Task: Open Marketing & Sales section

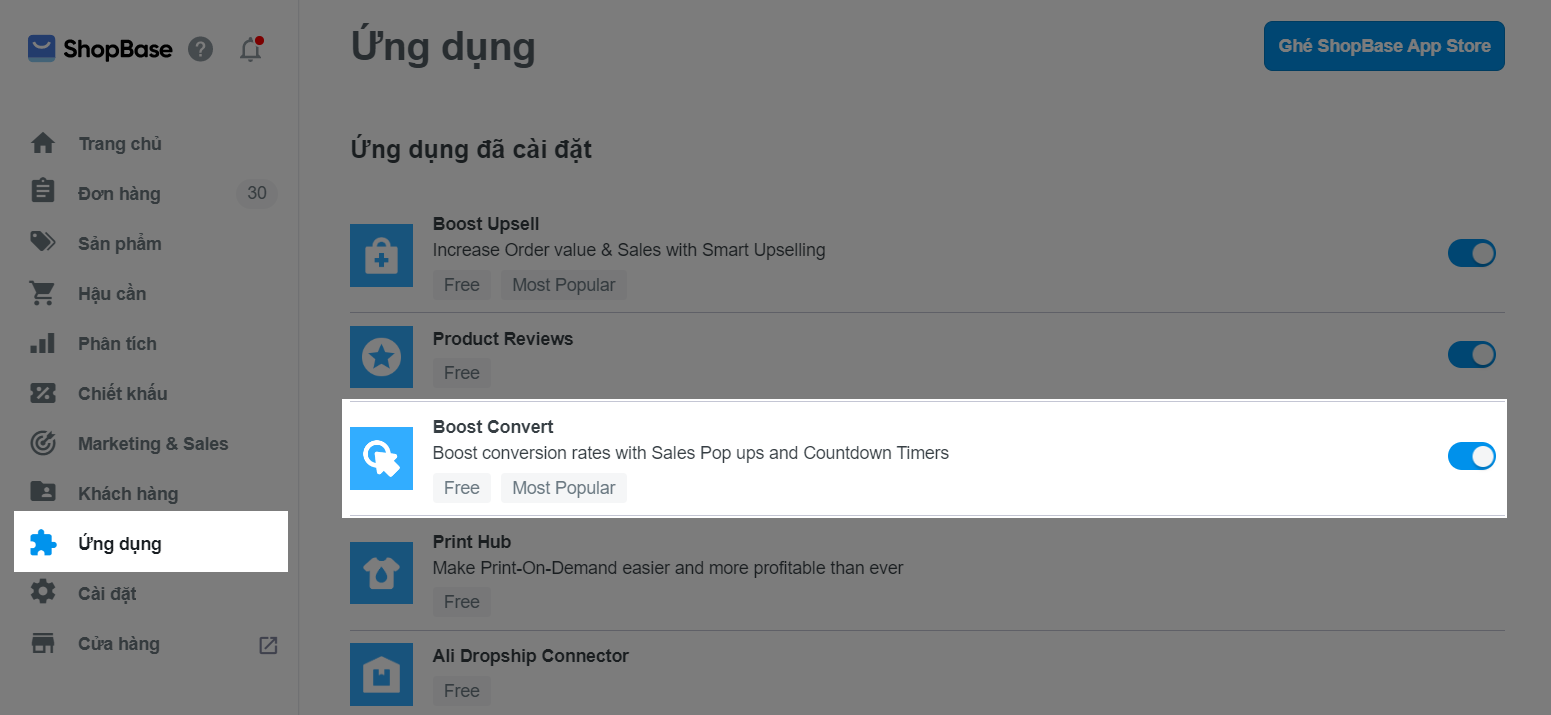Action: [x=153, y=444]
